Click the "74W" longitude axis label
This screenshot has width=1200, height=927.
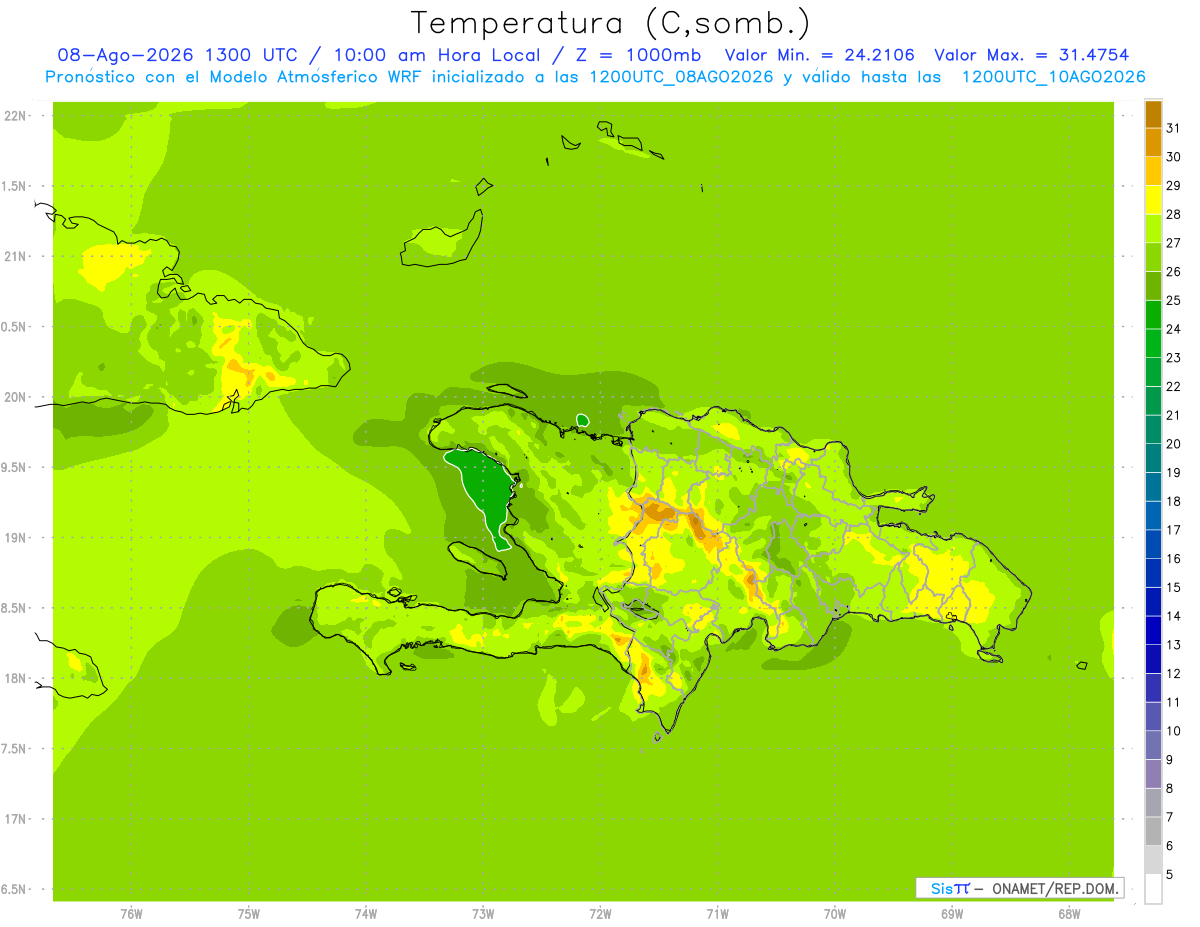pyautogui.click(x=366, y=913)
